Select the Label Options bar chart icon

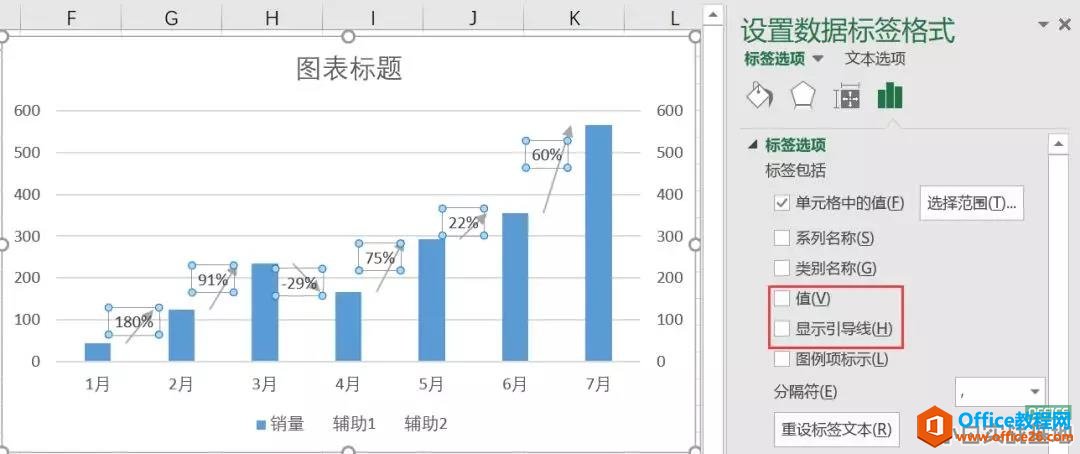tap(890, 95)
